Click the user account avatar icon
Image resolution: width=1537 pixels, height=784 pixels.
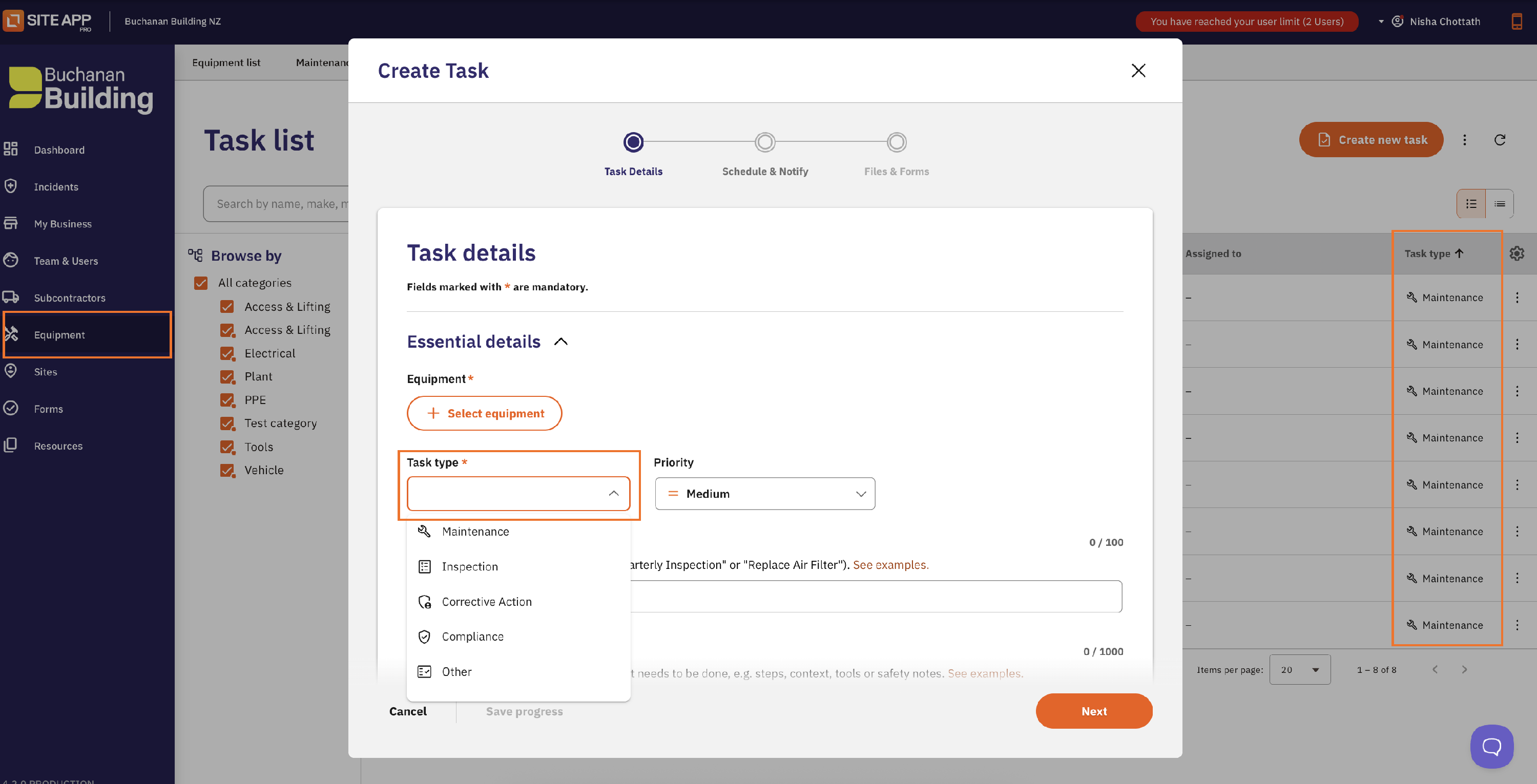1397,22
